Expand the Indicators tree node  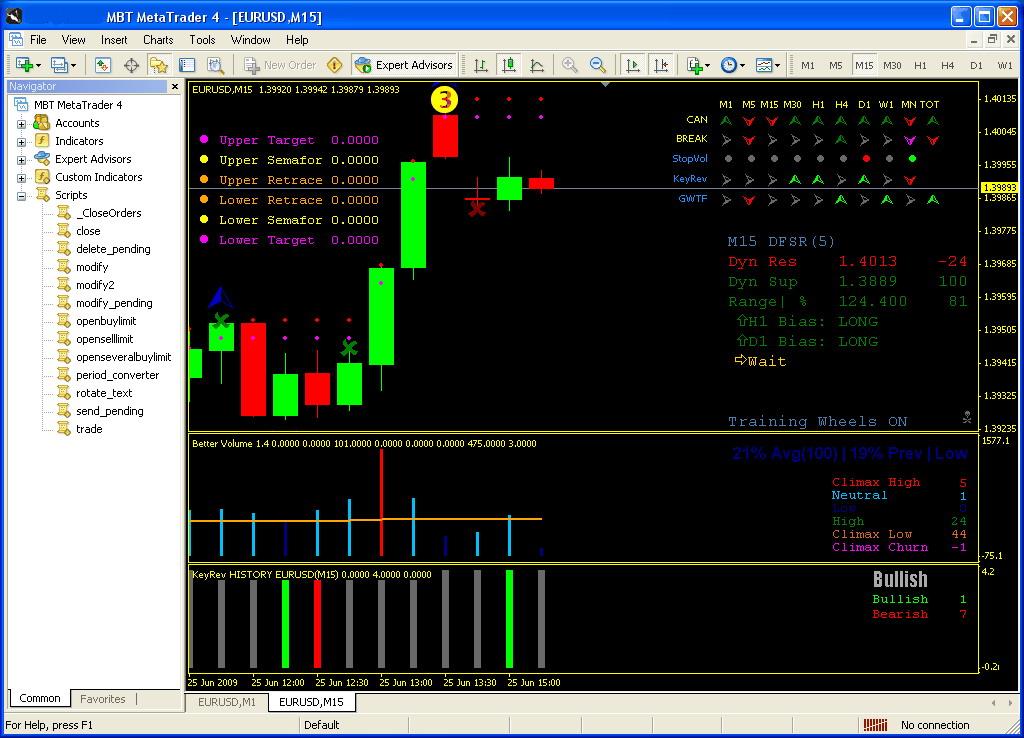pos(22,142)
